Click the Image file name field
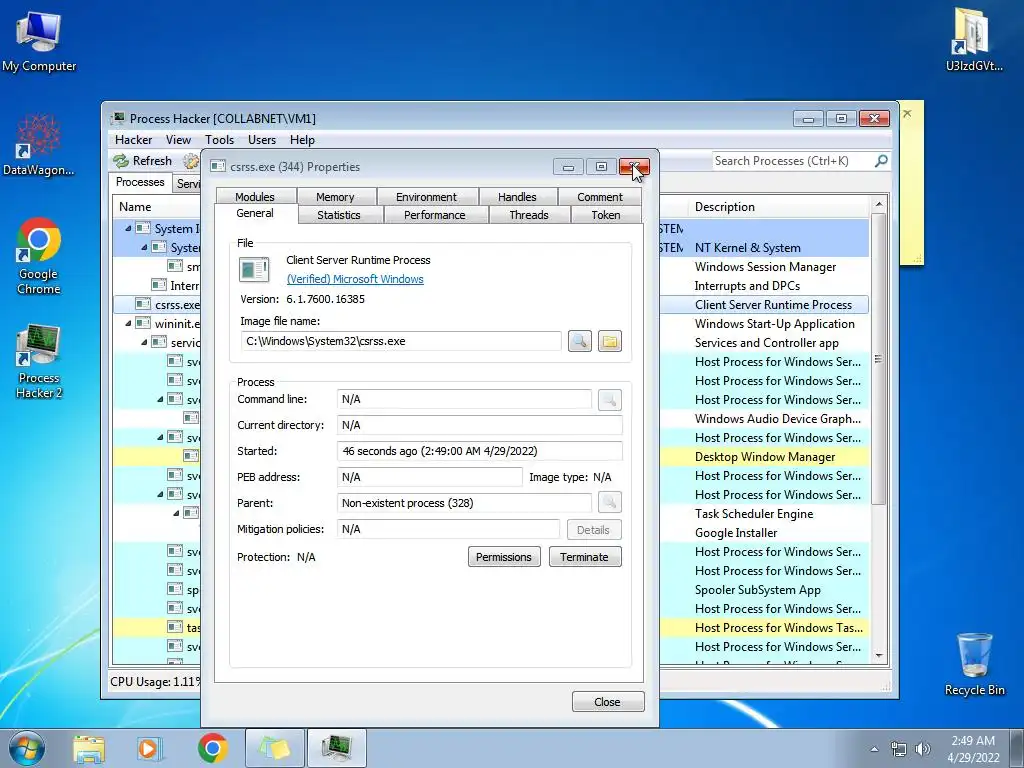Image resolution: width=1024 pixels, height=768 pixels. click(401, 341)
